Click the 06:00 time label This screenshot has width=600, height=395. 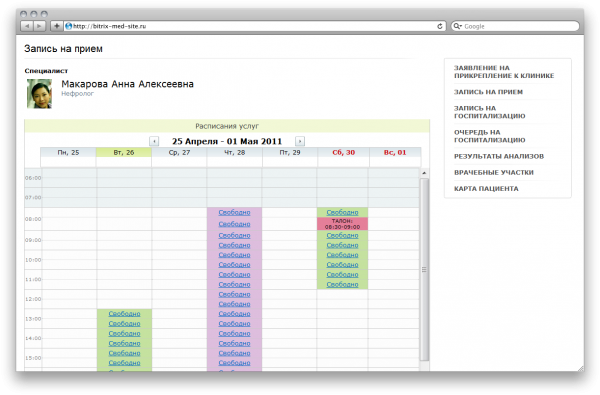33,178
